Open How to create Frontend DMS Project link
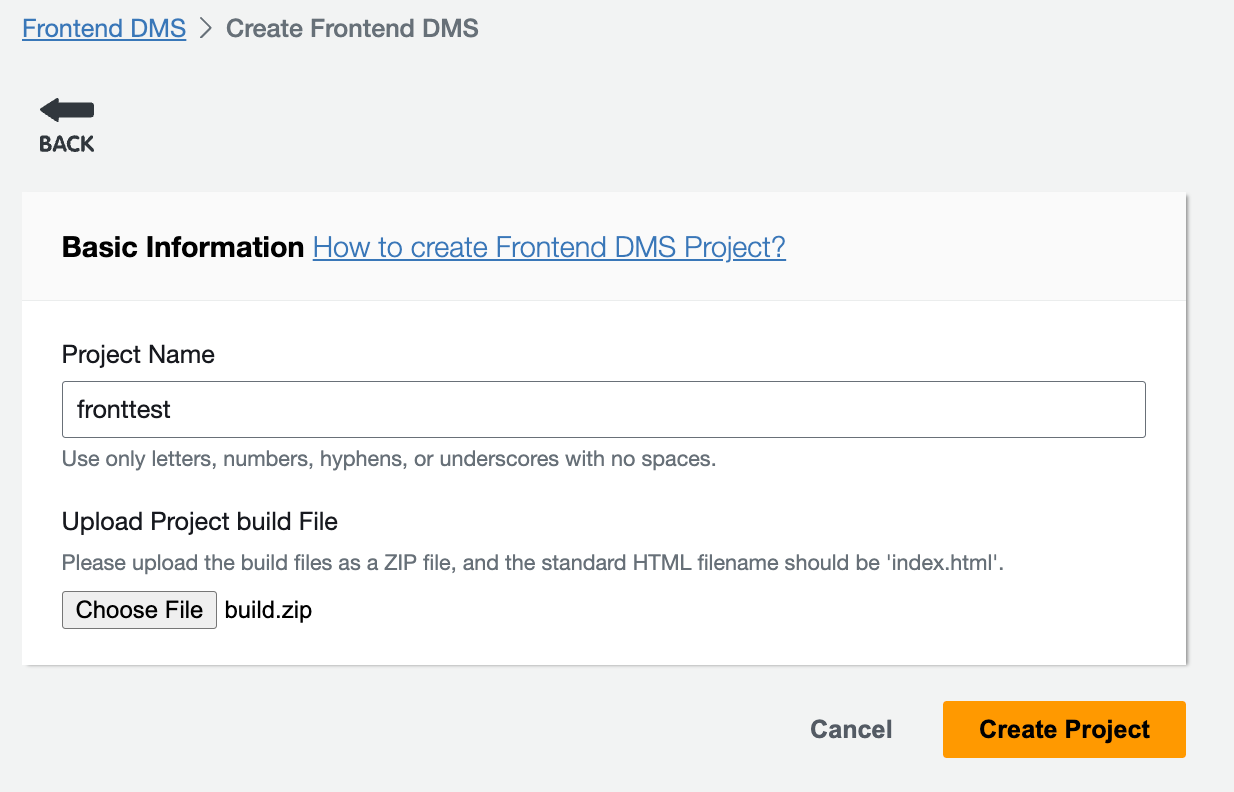Image resolution: width=1234 pixels, height=792 pixels. [x=549, y=247]
